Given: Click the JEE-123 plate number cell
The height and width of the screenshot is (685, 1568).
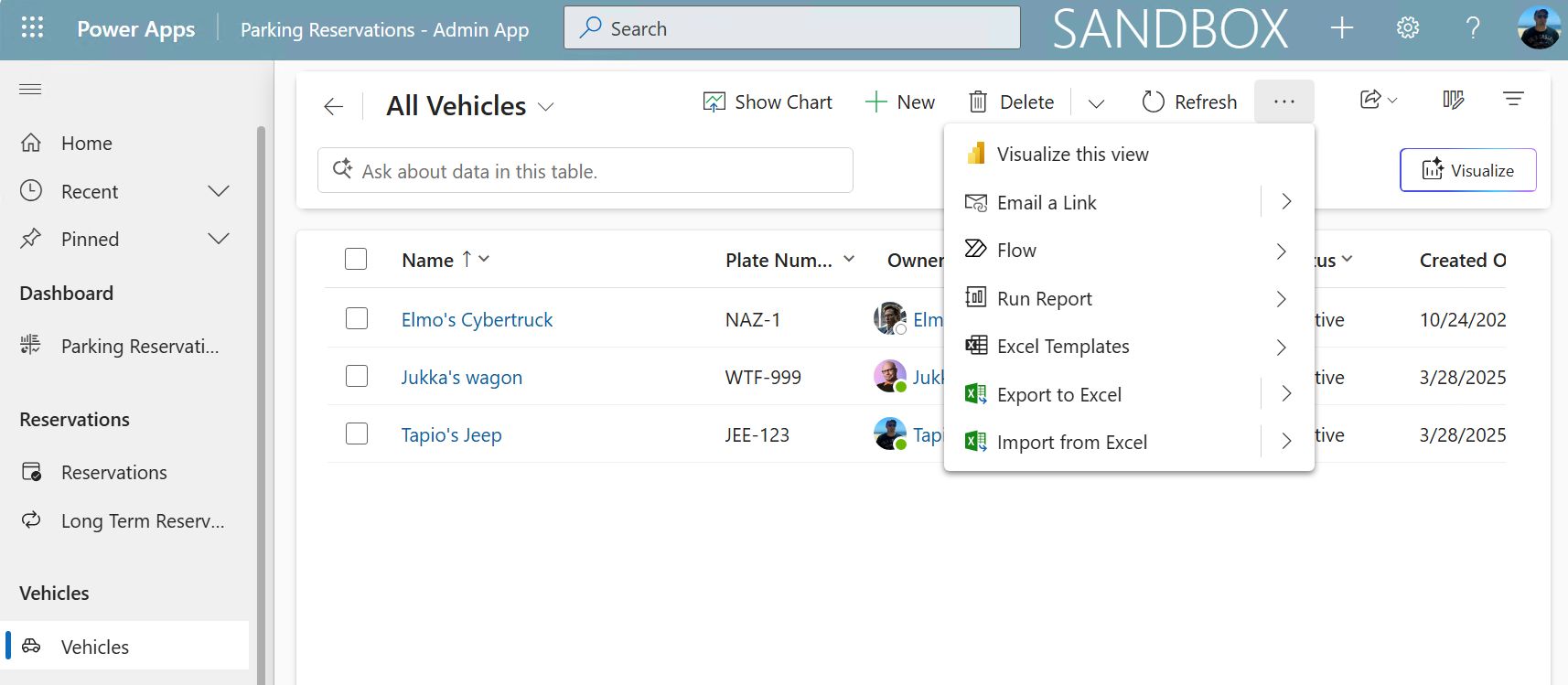Looking at the screenshot, I should tap(757, 434).
